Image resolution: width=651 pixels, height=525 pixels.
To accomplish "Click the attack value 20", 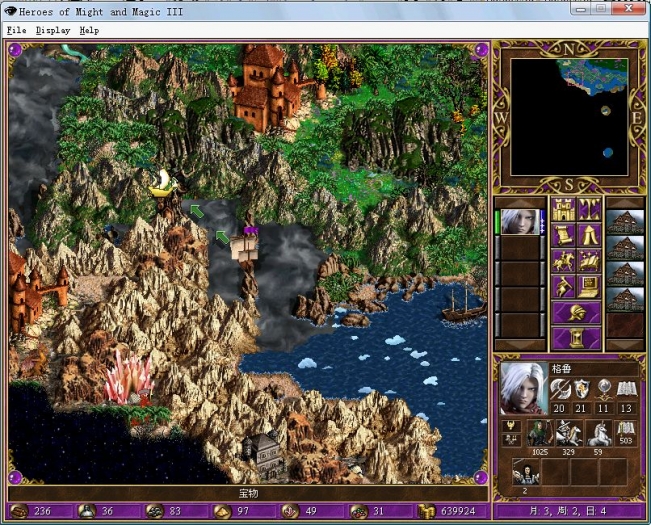I will [x=559, y=408].
